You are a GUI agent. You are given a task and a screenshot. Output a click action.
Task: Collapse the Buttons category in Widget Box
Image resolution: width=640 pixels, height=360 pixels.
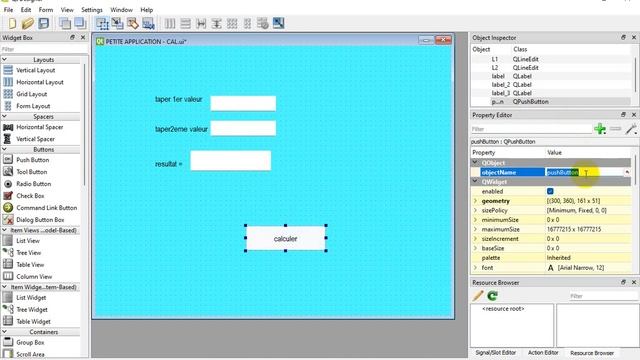4,149
